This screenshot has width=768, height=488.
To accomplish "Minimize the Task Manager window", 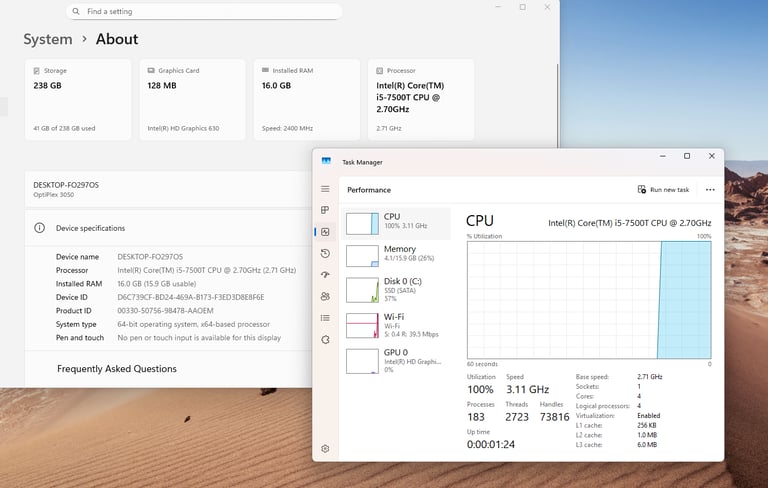I will point(663,156).
